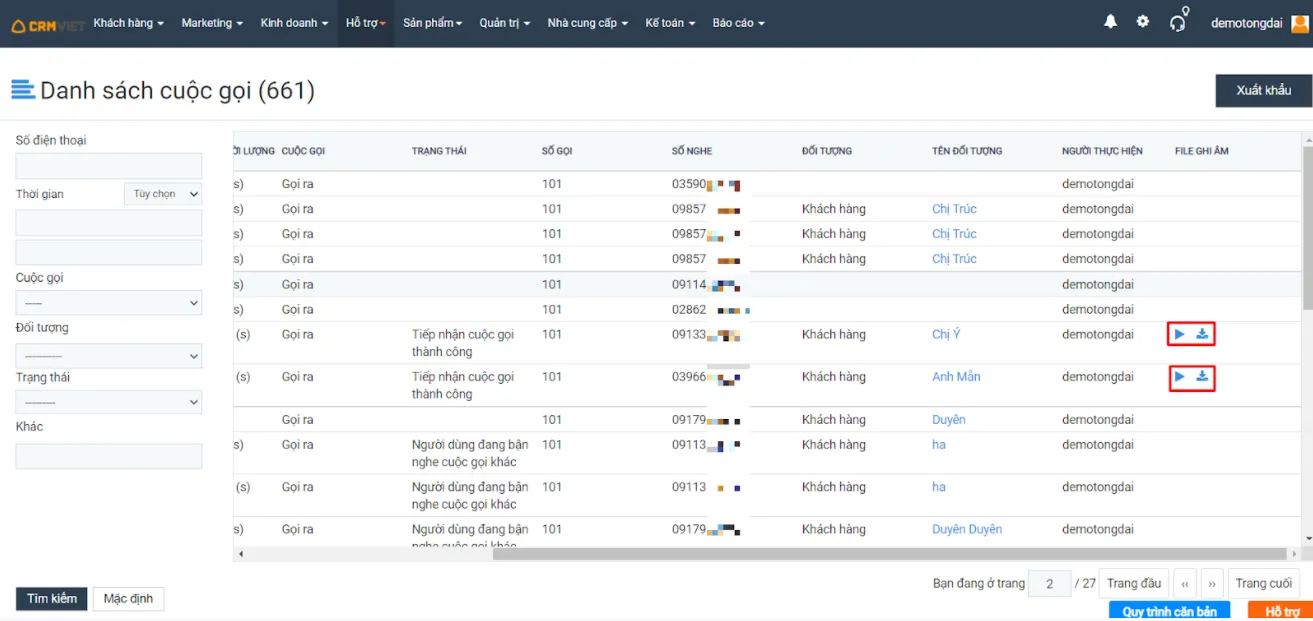
Task: Open the Duyên Duyên customer link
Action: click(967, 530)
